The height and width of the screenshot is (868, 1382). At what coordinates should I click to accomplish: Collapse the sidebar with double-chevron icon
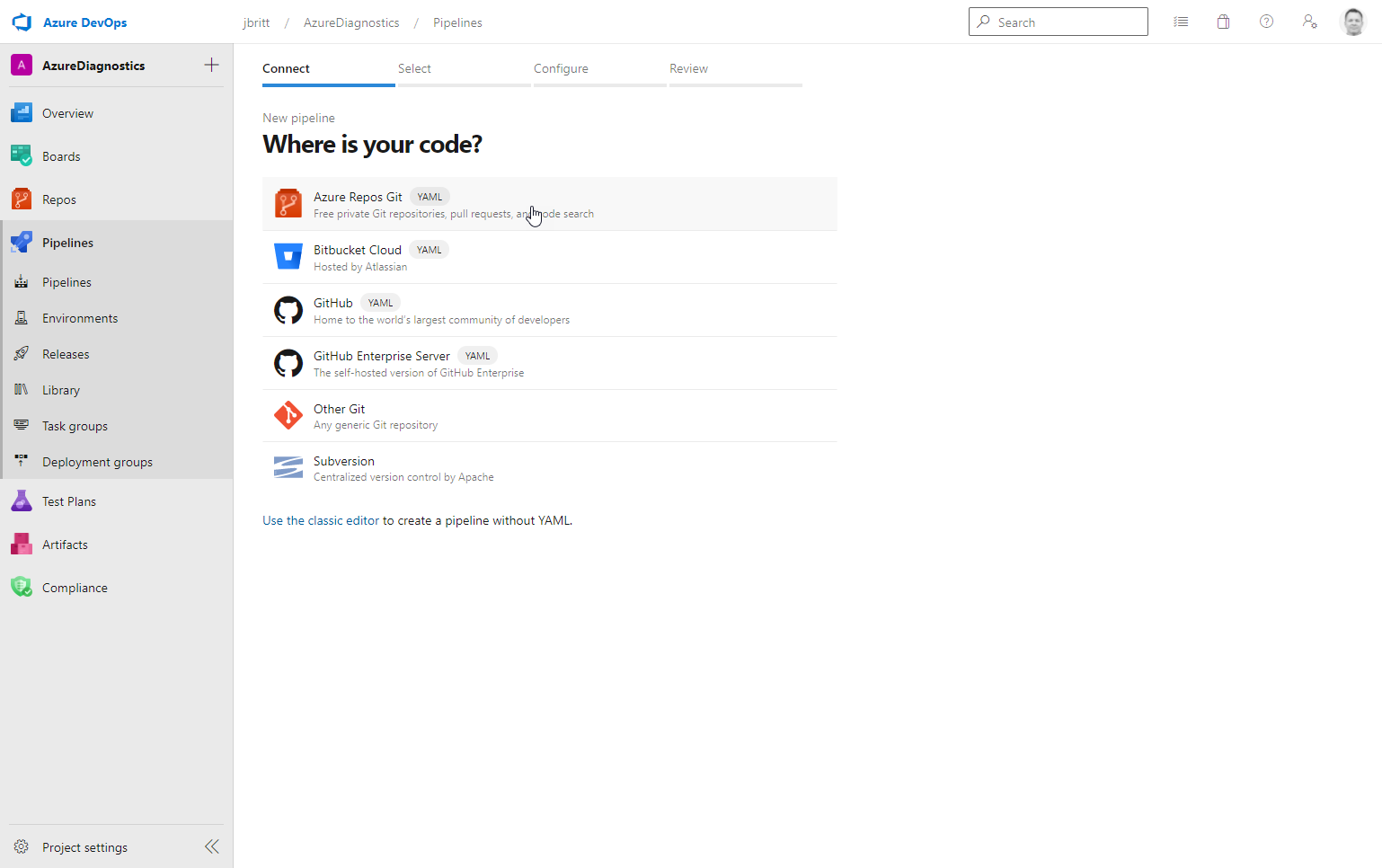pyautogui.click(x=212, y=846)
